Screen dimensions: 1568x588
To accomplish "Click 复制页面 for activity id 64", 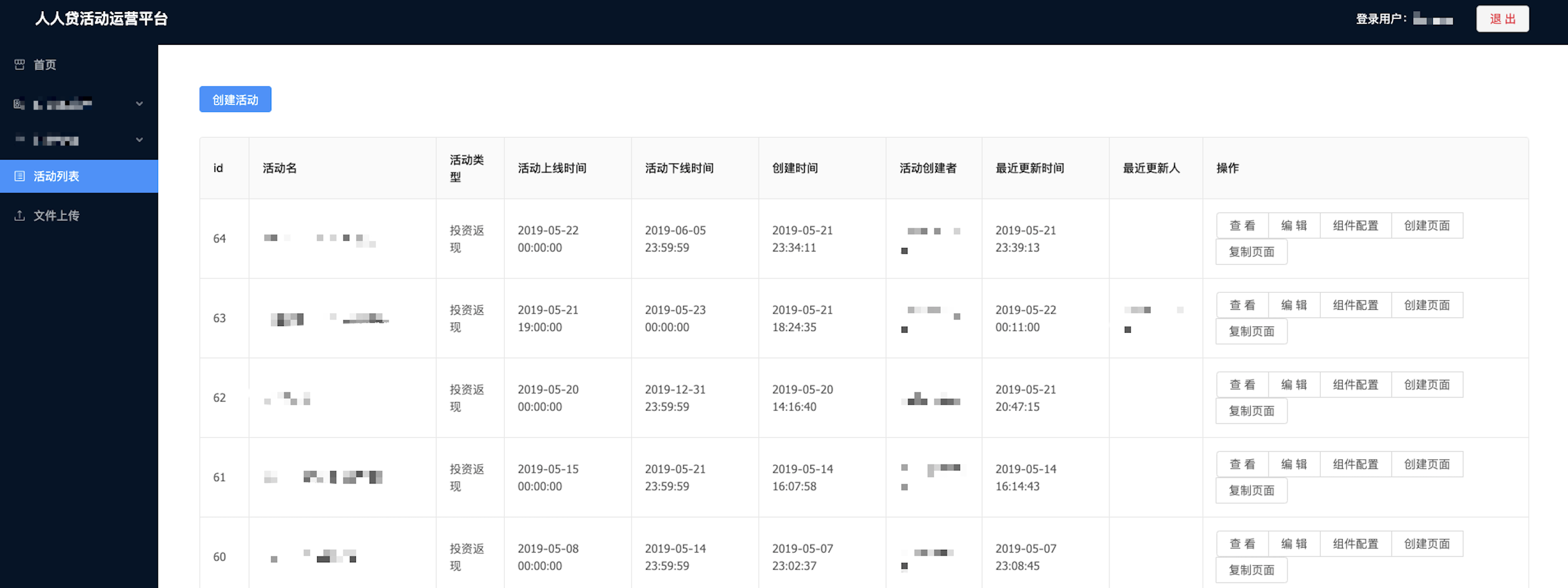I will click(1251, 252).
